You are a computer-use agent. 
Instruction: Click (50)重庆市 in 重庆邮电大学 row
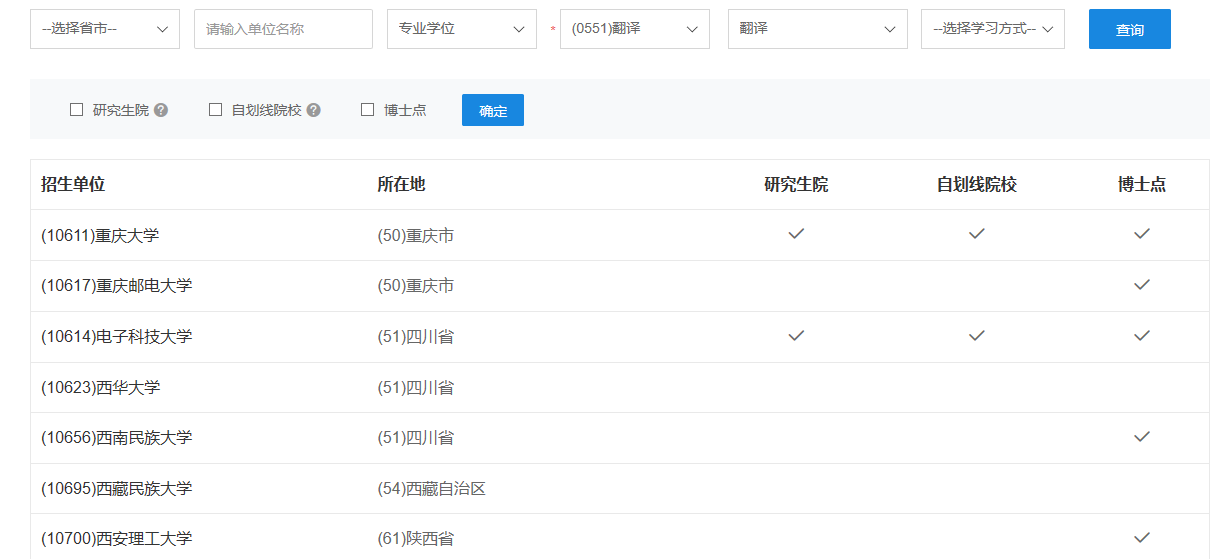click(415, 286)
